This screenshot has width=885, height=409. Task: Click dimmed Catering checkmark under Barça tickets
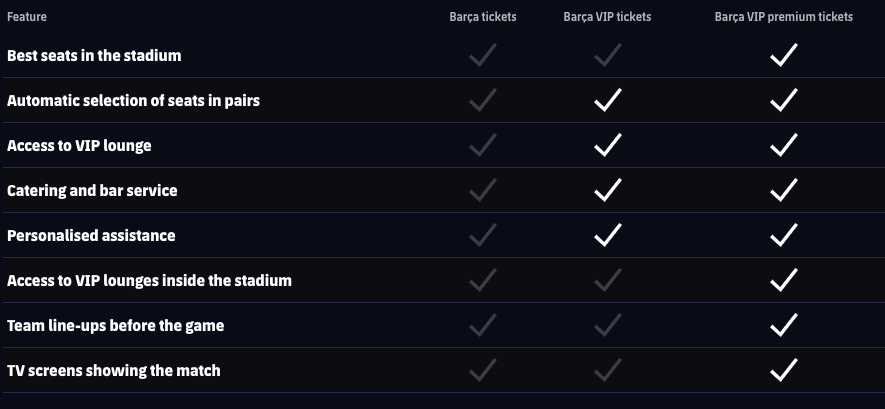click(483, 190)
